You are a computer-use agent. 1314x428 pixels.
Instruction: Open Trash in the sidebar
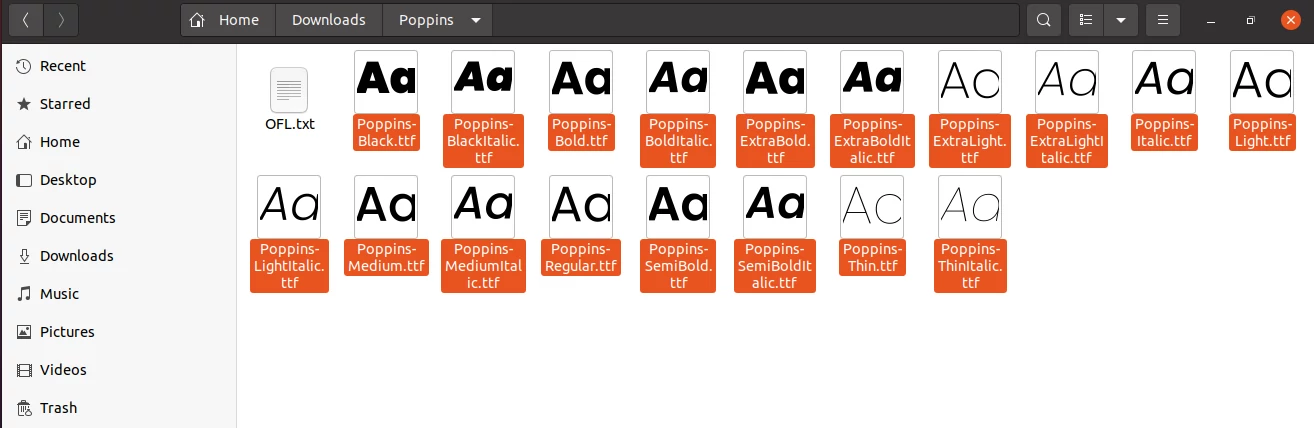pyautogui.click(x=118, y=408)
